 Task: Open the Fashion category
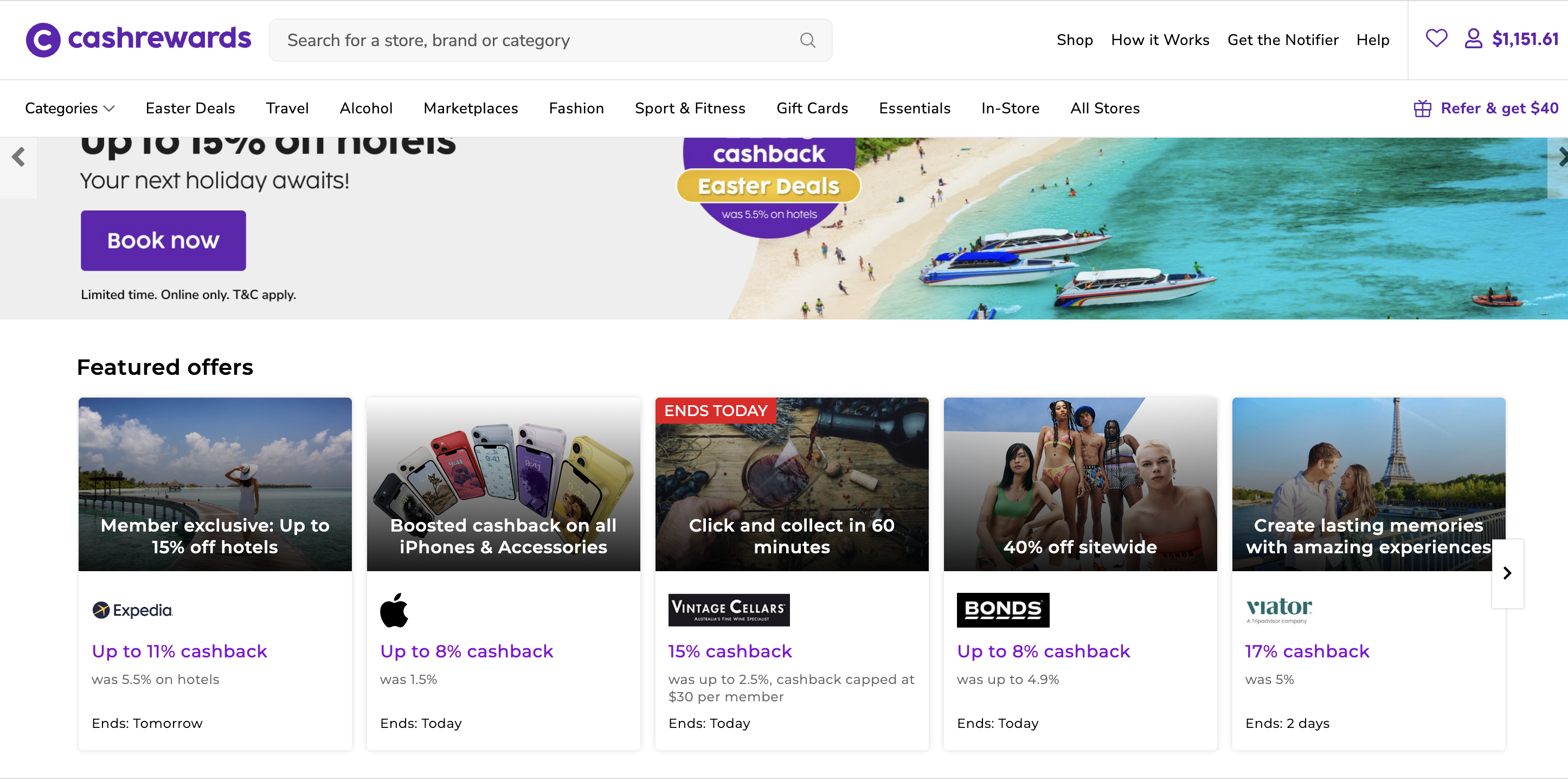click(x=576, y=108)
